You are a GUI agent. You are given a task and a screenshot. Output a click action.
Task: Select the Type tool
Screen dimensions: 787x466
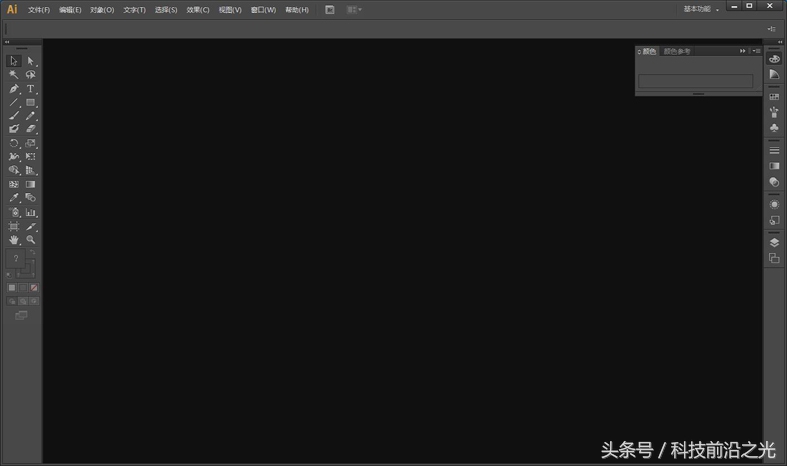click(31, 89)
